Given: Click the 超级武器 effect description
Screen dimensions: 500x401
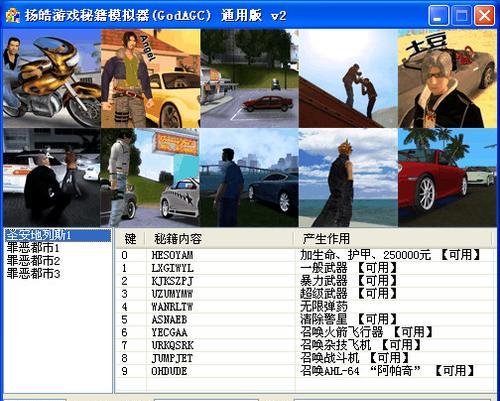Looking at the screenshot, I should tap(349, 293).
